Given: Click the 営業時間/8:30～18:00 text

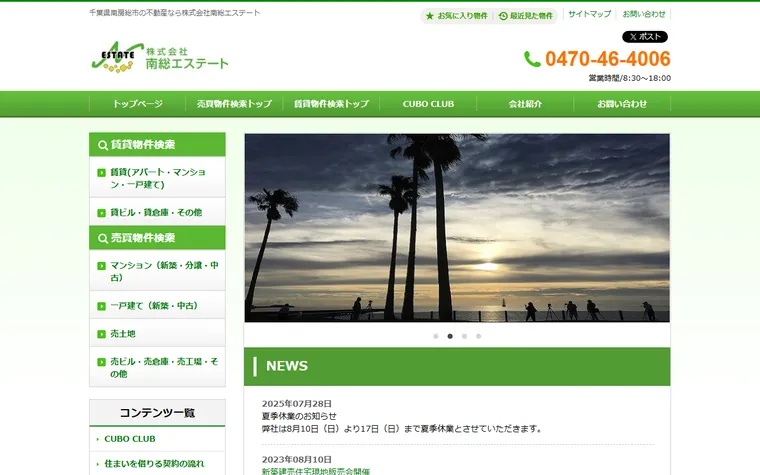Looking at the screenshot, I should click(x=630, y=78).
